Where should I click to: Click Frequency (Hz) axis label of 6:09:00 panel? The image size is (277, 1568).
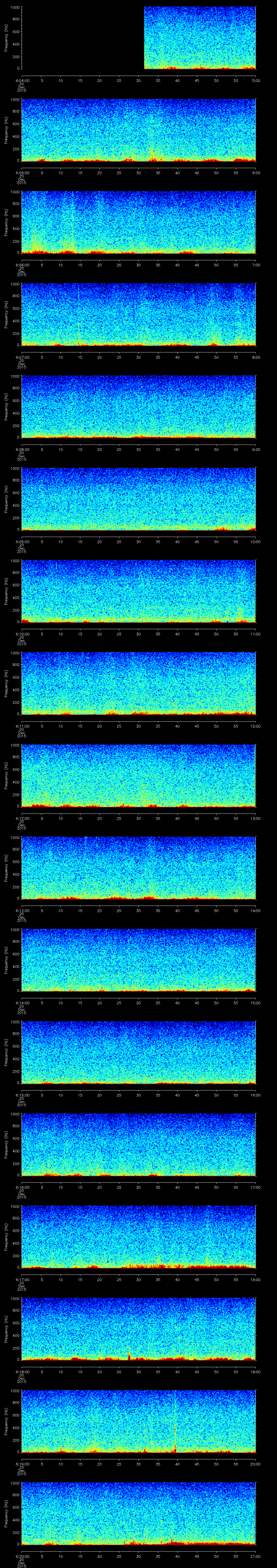coord(6,499)
